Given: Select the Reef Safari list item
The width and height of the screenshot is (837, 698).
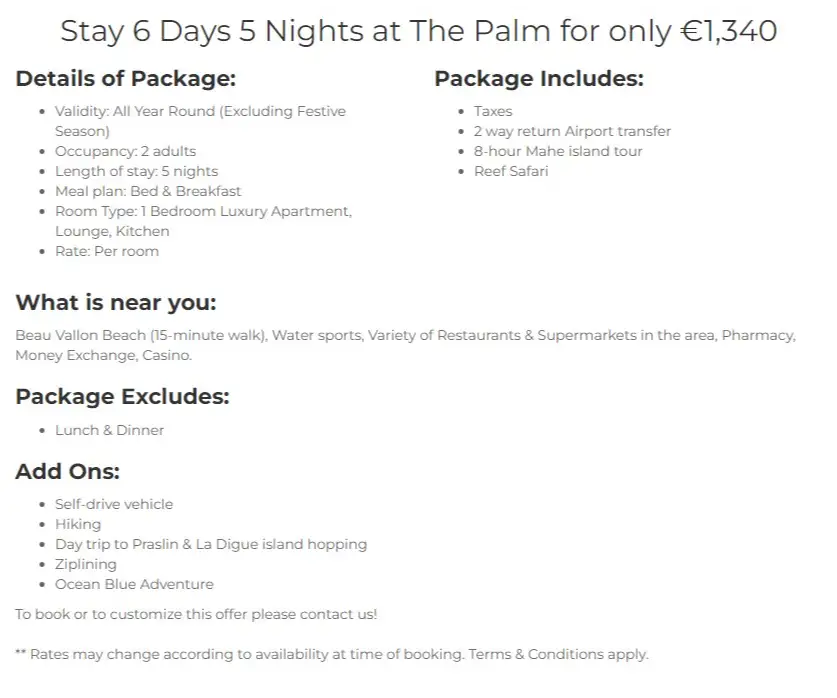Looking at the screenshot, I should 511,171.
